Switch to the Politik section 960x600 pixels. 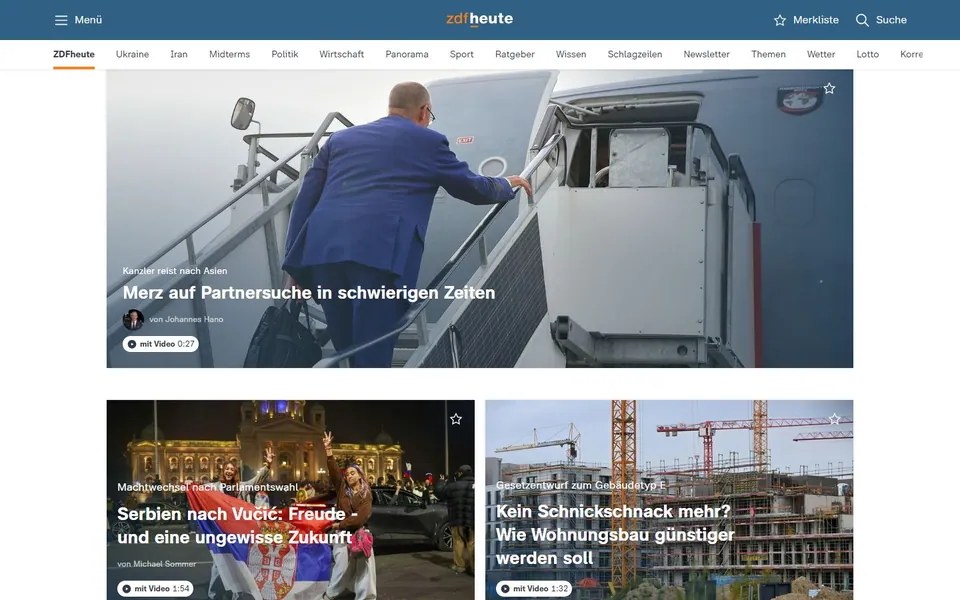285,54
